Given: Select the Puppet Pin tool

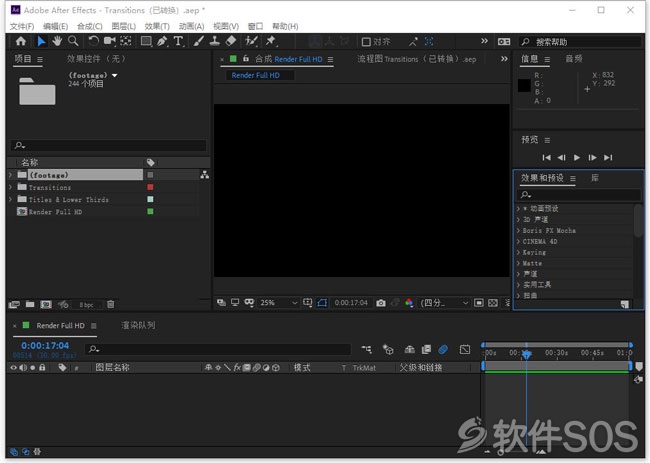Looking at the screenshot, I should pyautogui.click(x=271, y=41).
